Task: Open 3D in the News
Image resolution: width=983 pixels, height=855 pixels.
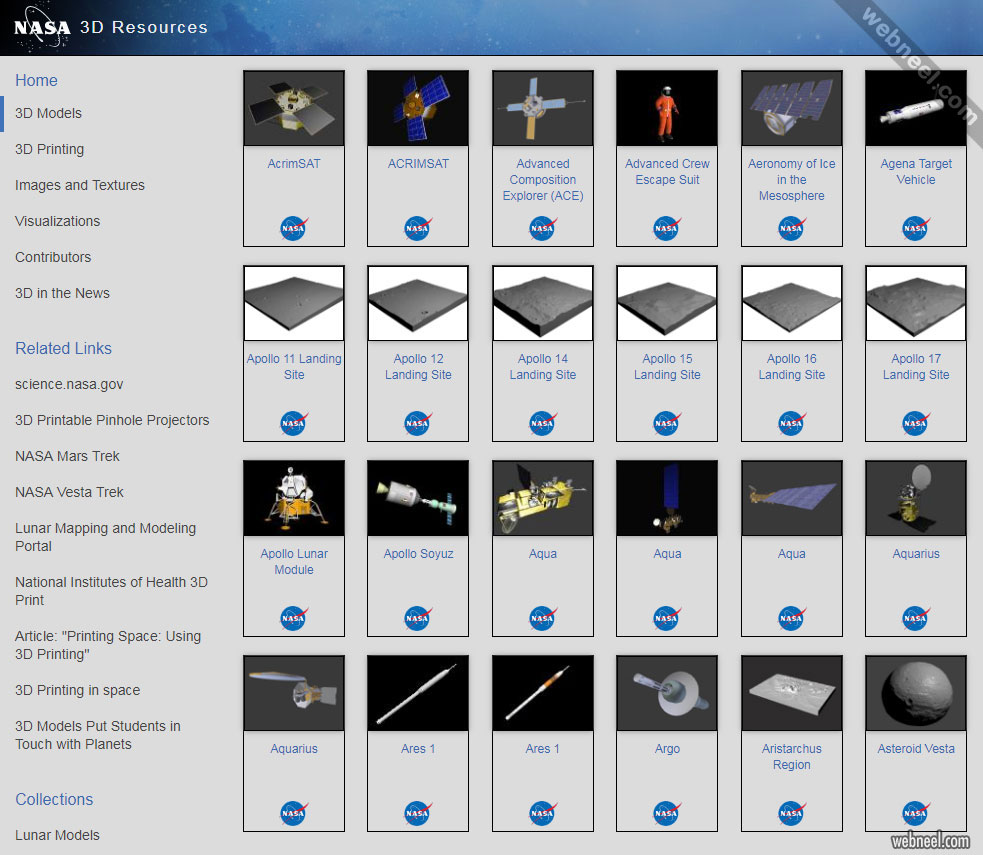Action: point(62,293)
